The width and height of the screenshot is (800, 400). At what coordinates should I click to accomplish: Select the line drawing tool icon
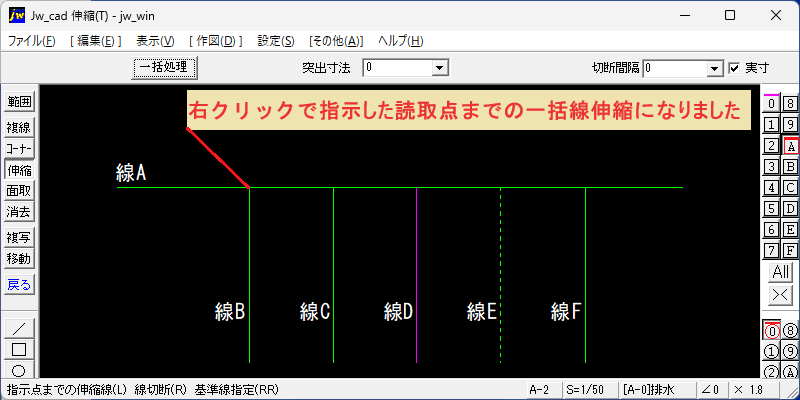tap(19, 328)
